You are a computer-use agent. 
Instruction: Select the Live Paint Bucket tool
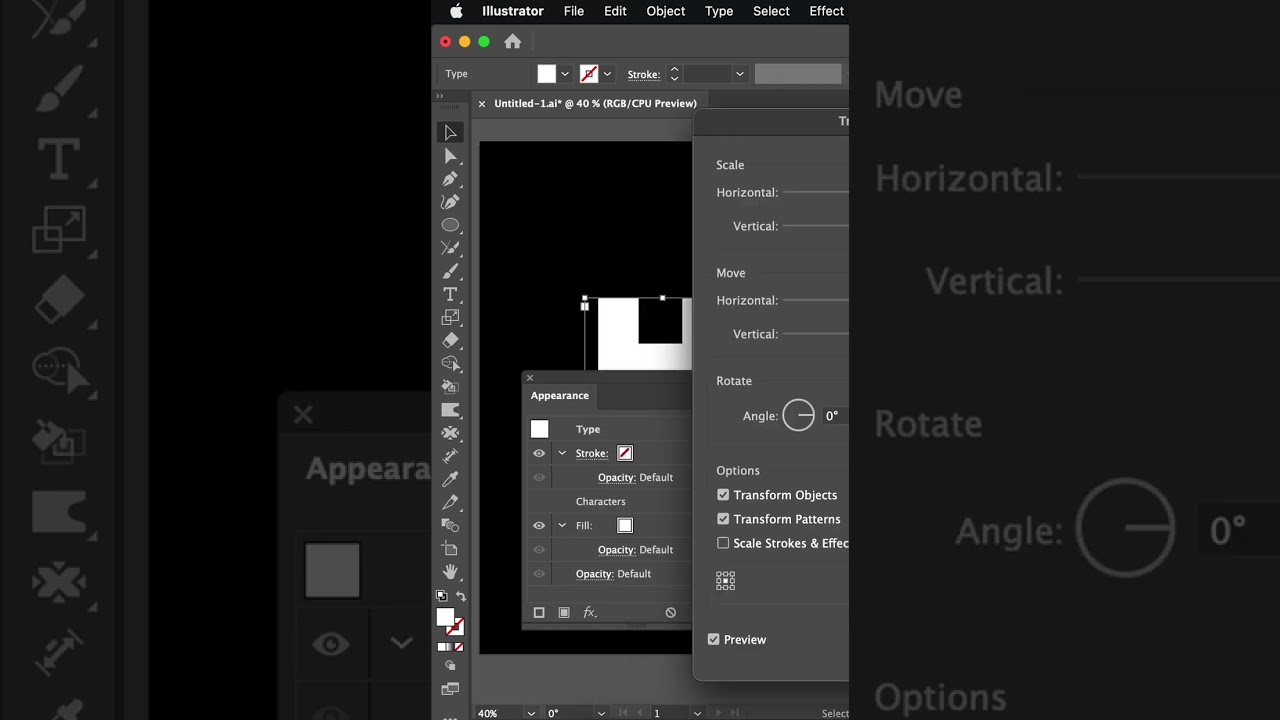pos(450,386)
